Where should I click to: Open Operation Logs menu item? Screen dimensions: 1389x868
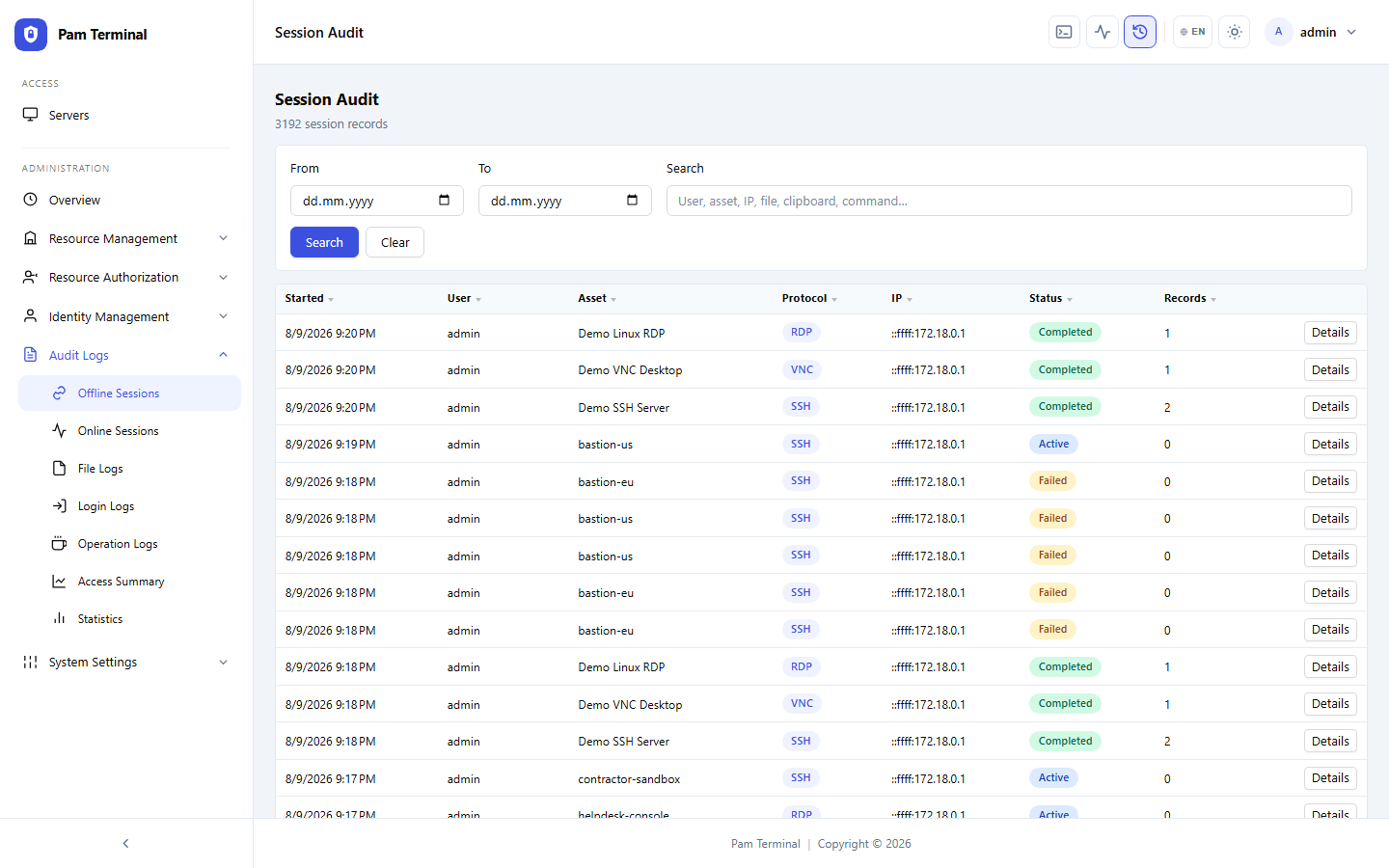[130, 544]
